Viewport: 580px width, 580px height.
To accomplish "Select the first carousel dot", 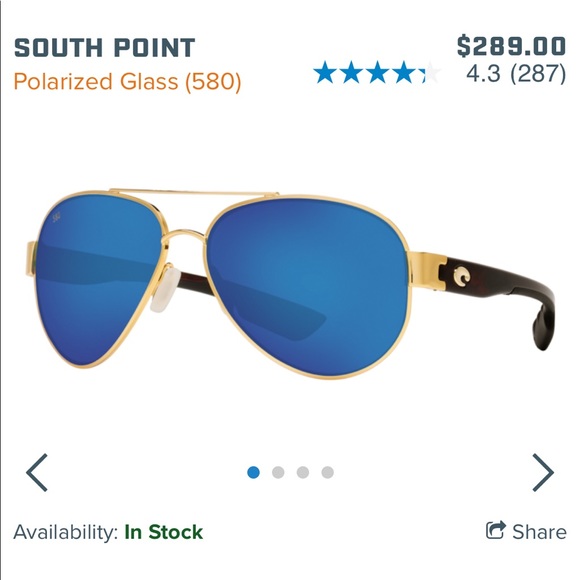I will point(253,472).
